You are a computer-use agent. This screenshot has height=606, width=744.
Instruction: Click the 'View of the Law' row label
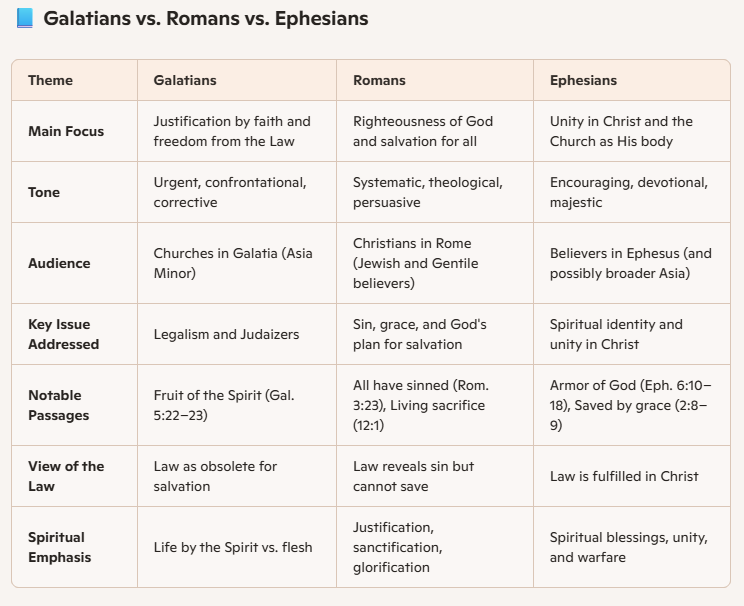pyautogui.click(x=66, y=476)
